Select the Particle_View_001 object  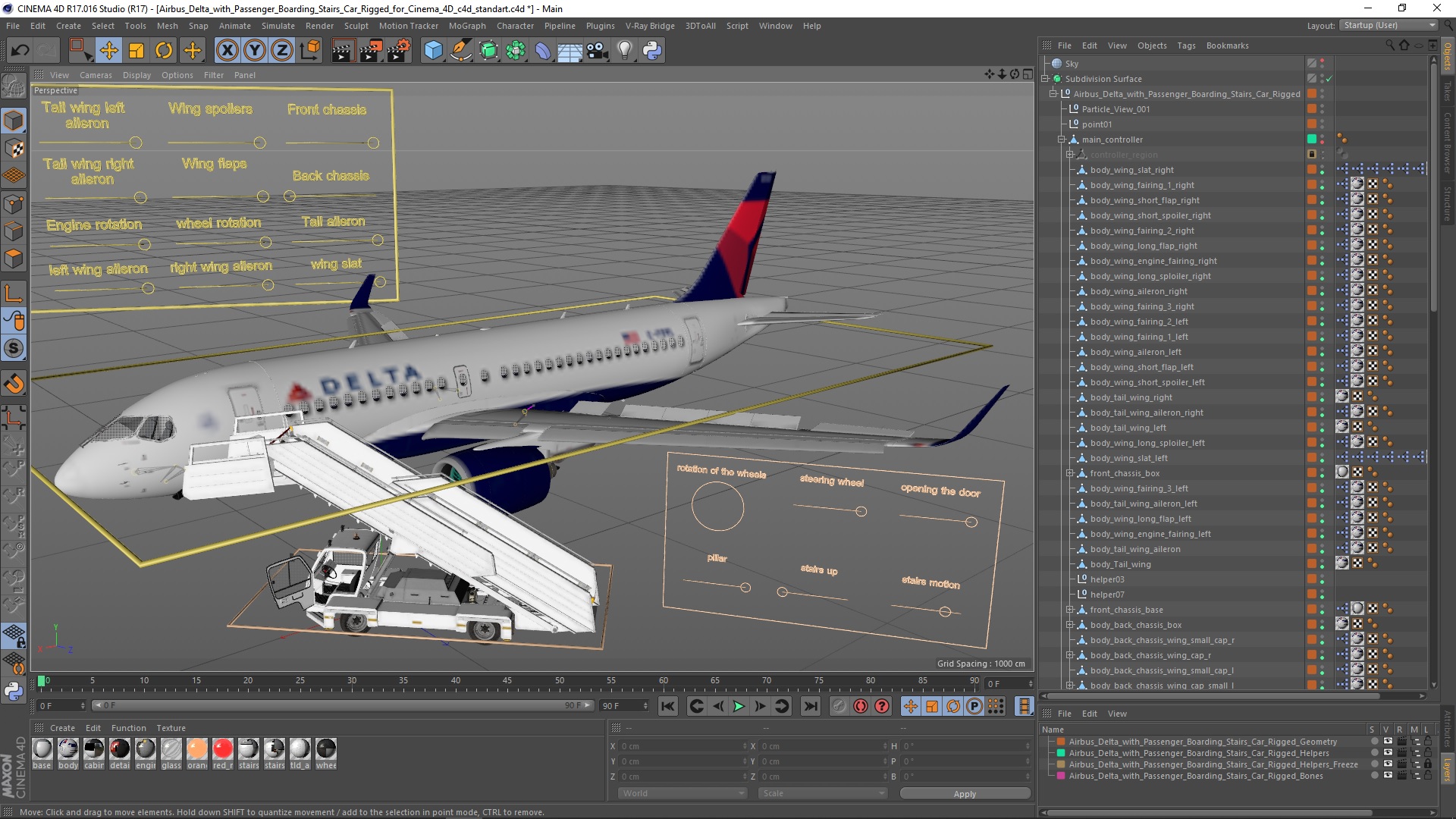click(x=1116, y=109)
